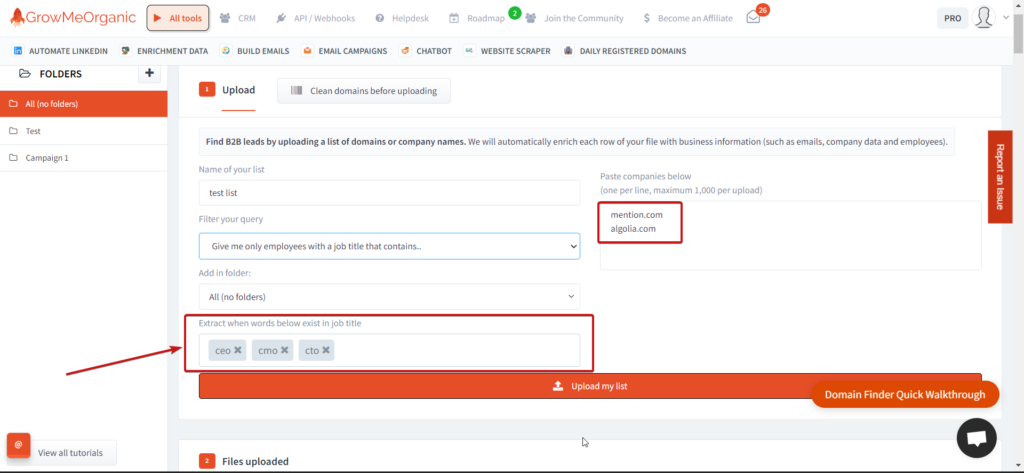Open Email Campaigns tool
The height and width of the screenshot is (473, 1024).
tap(344, 50)
